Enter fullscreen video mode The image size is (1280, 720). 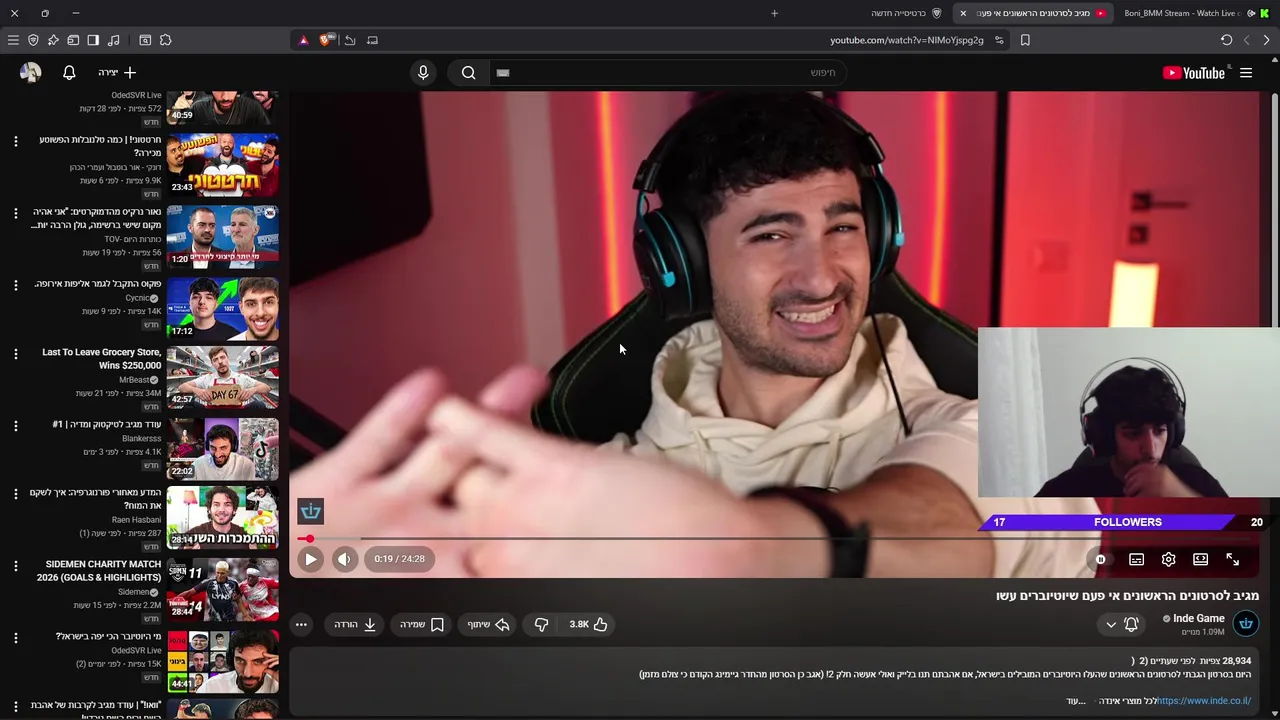coord(1232,560)
